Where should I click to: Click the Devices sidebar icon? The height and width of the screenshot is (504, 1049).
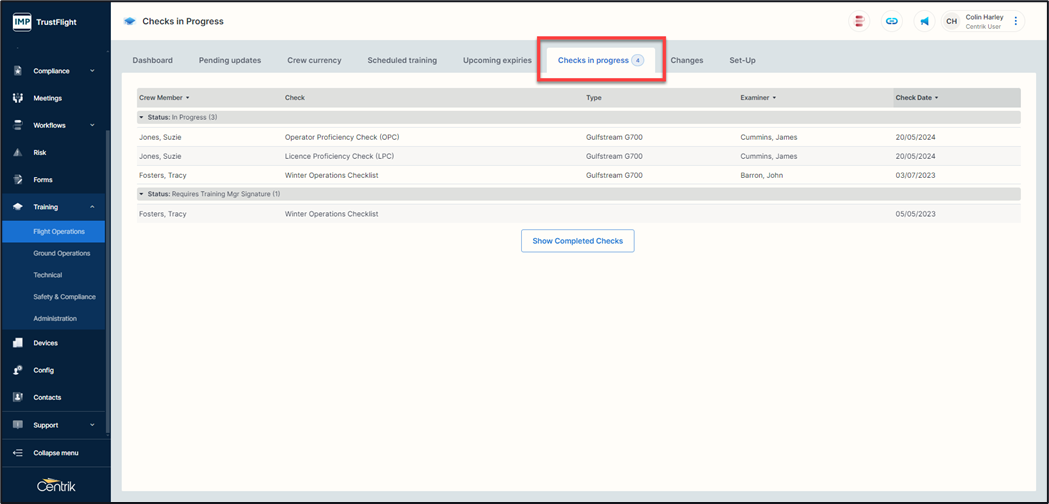tap(18, 343)
